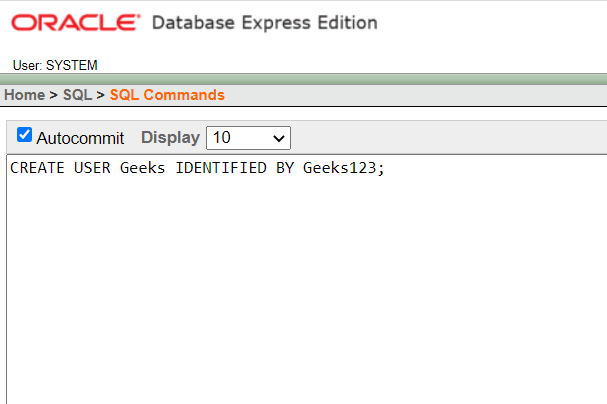Click the 'User: SYSTEM' text
This screenshot has width=607, height=404.
click(x=55, y=65)
